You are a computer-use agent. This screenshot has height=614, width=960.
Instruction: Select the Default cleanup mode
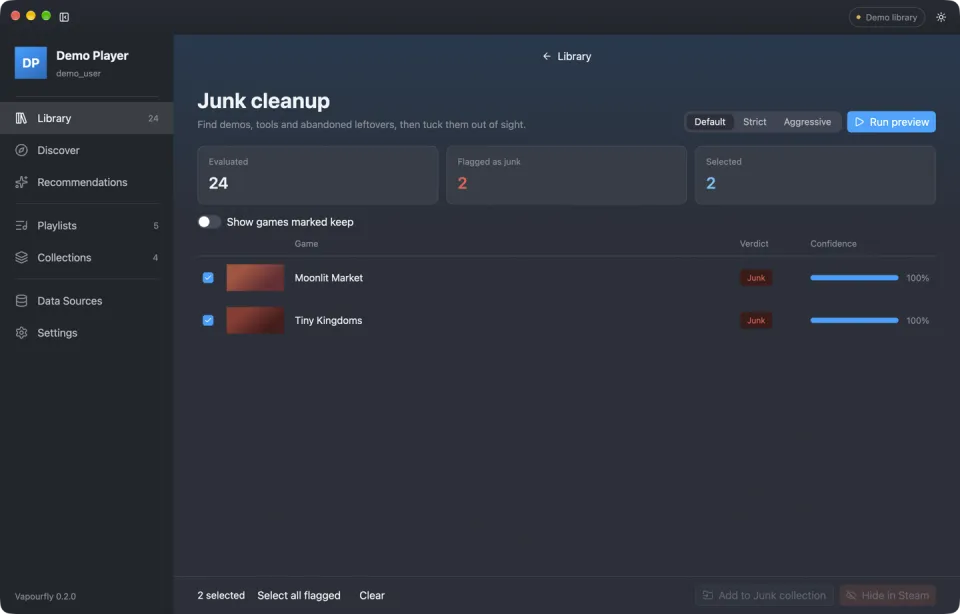[x=710, y=122]
